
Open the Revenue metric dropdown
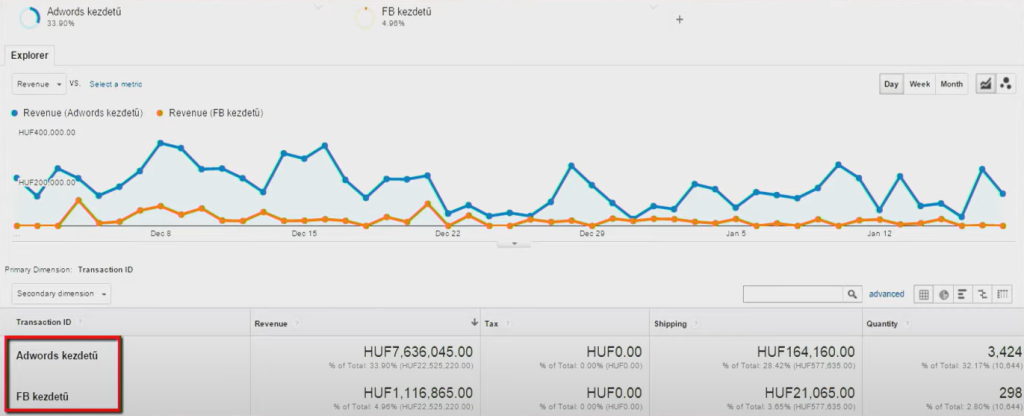pos(39,84)
